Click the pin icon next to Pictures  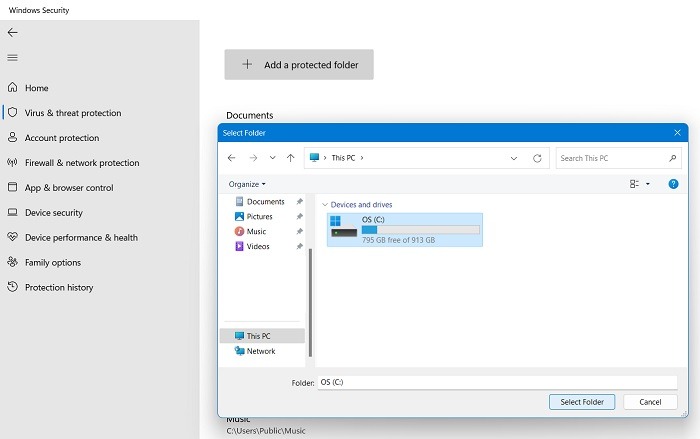point(300,216)
